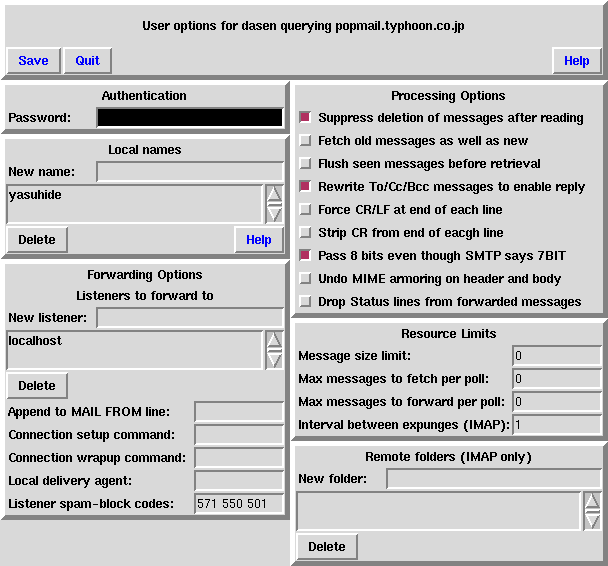This screenshot has height=566, width=608.
Task: Click the Password field
Action: click(x=190, y=117)
